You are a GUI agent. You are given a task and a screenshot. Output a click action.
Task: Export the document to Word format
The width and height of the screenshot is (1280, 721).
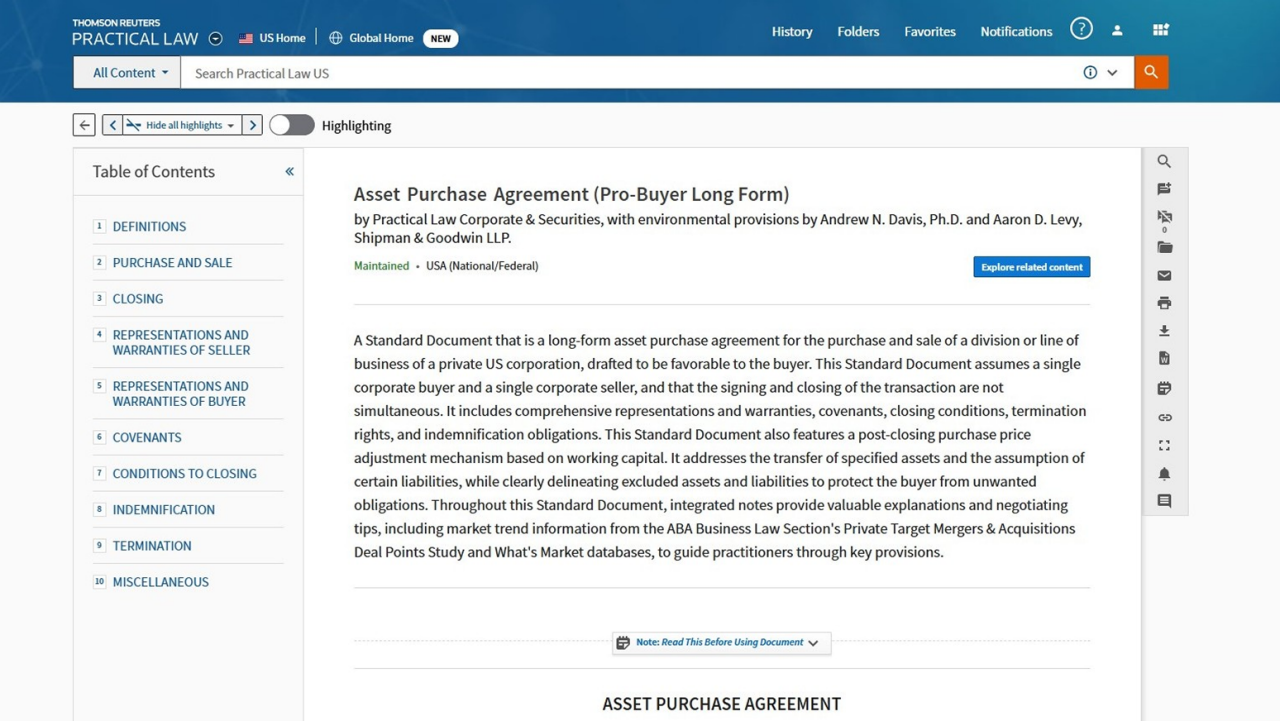click(x=1164, y=357)
